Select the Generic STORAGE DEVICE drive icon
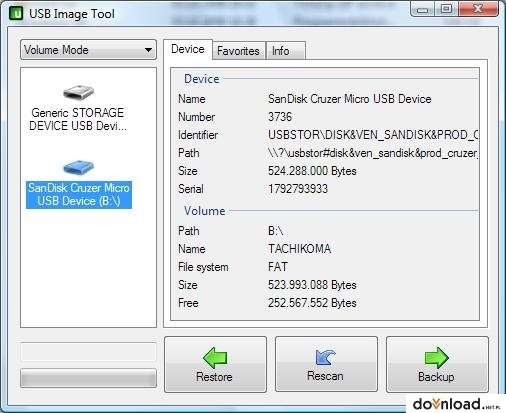This screenshot has height=413, width=506. [x=79, y=92]
